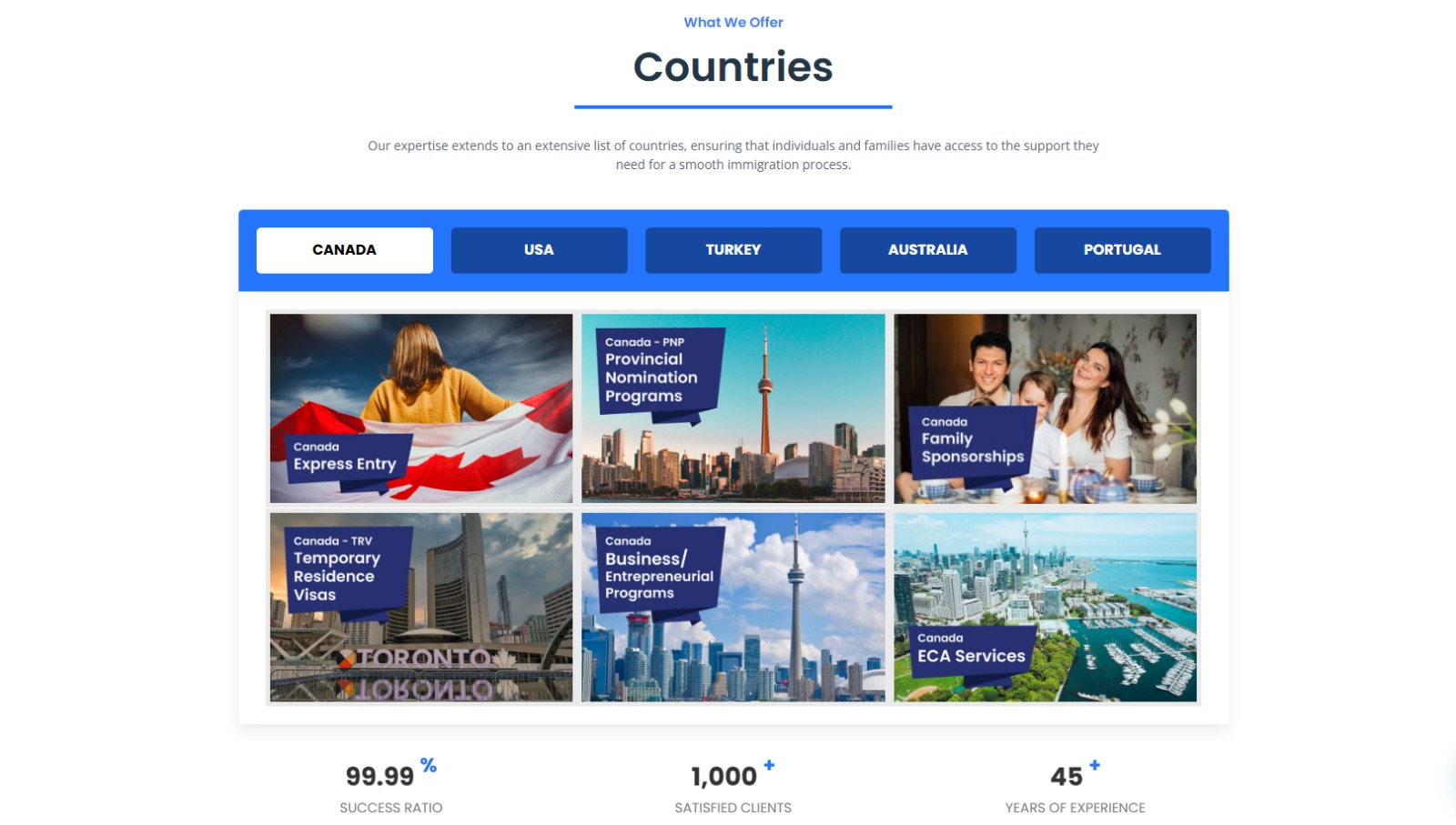Open Provincial Nomination Programs card
Viewport: 1456px width, 825px height.
[x=733, y=408]
